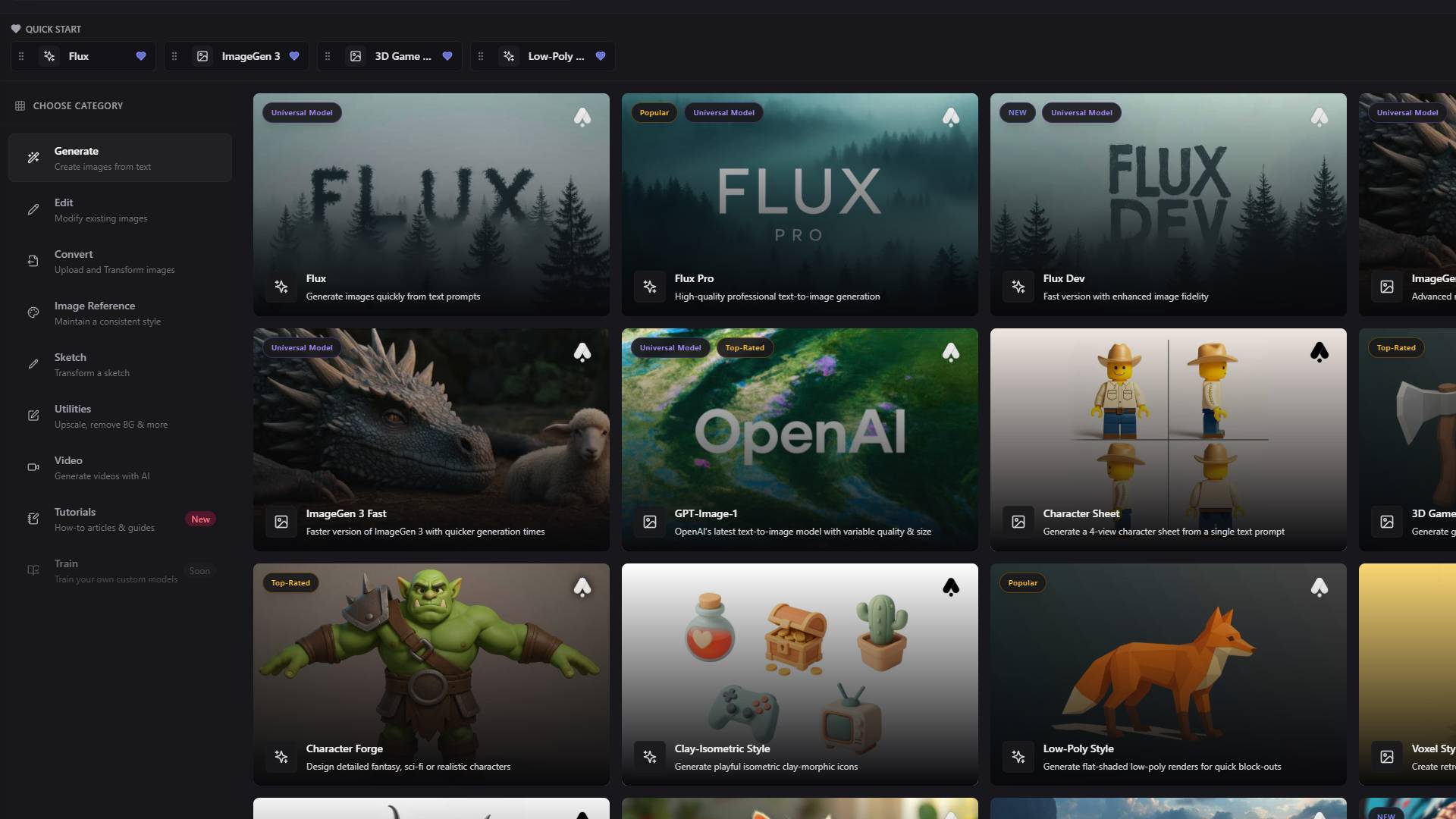Open the Character Sheet LEGO cowboy card
The height and width of the screenshot is (819, 1456).
point(1169,440)
